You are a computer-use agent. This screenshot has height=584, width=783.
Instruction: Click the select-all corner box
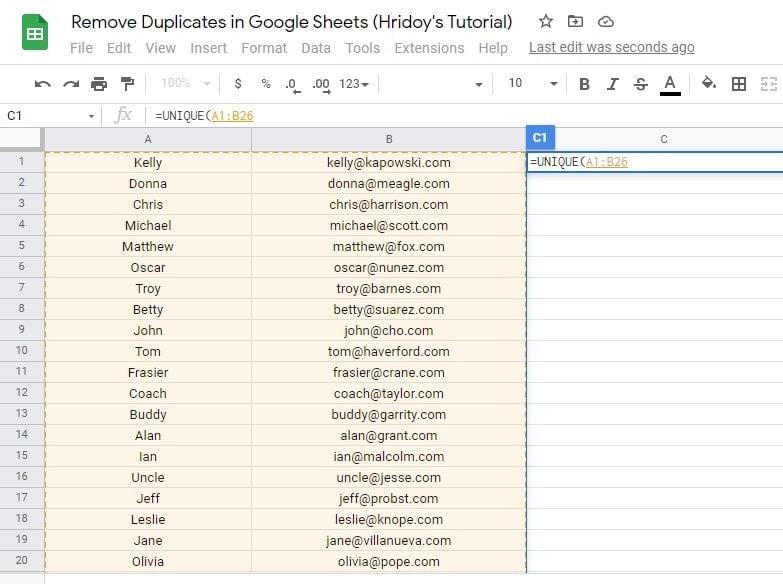click(x=21, y=138)
